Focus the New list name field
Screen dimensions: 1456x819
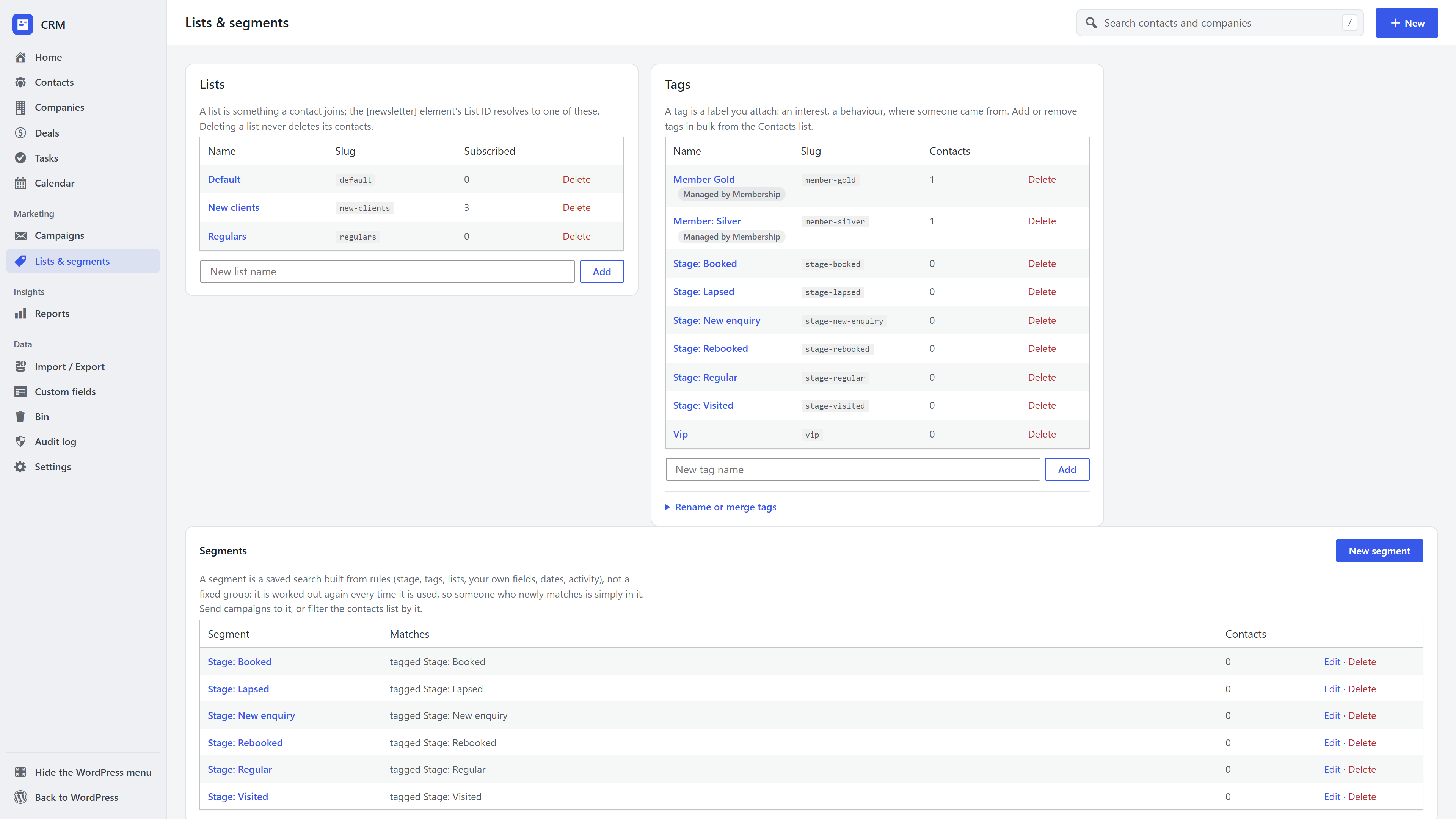tap(387, 271)
